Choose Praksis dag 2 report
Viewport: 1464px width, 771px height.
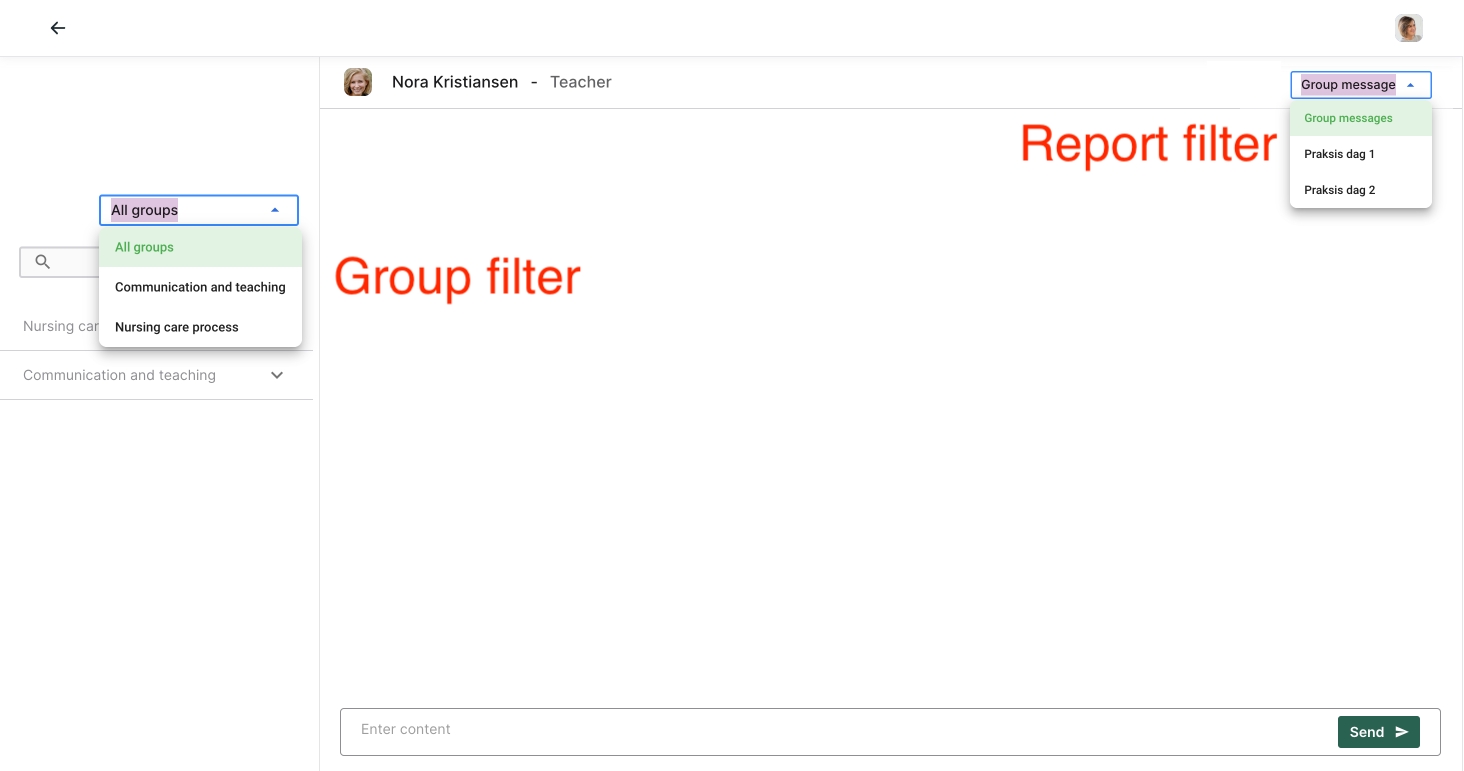pos(1339,190)
